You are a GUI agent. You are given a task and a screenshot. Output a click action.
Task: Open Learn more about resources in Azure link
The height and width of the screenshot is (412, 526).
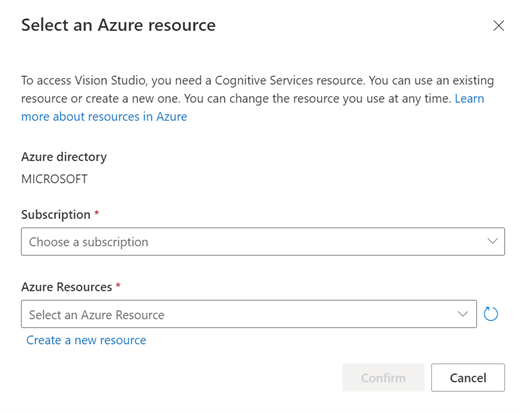[x=104, y=116]
